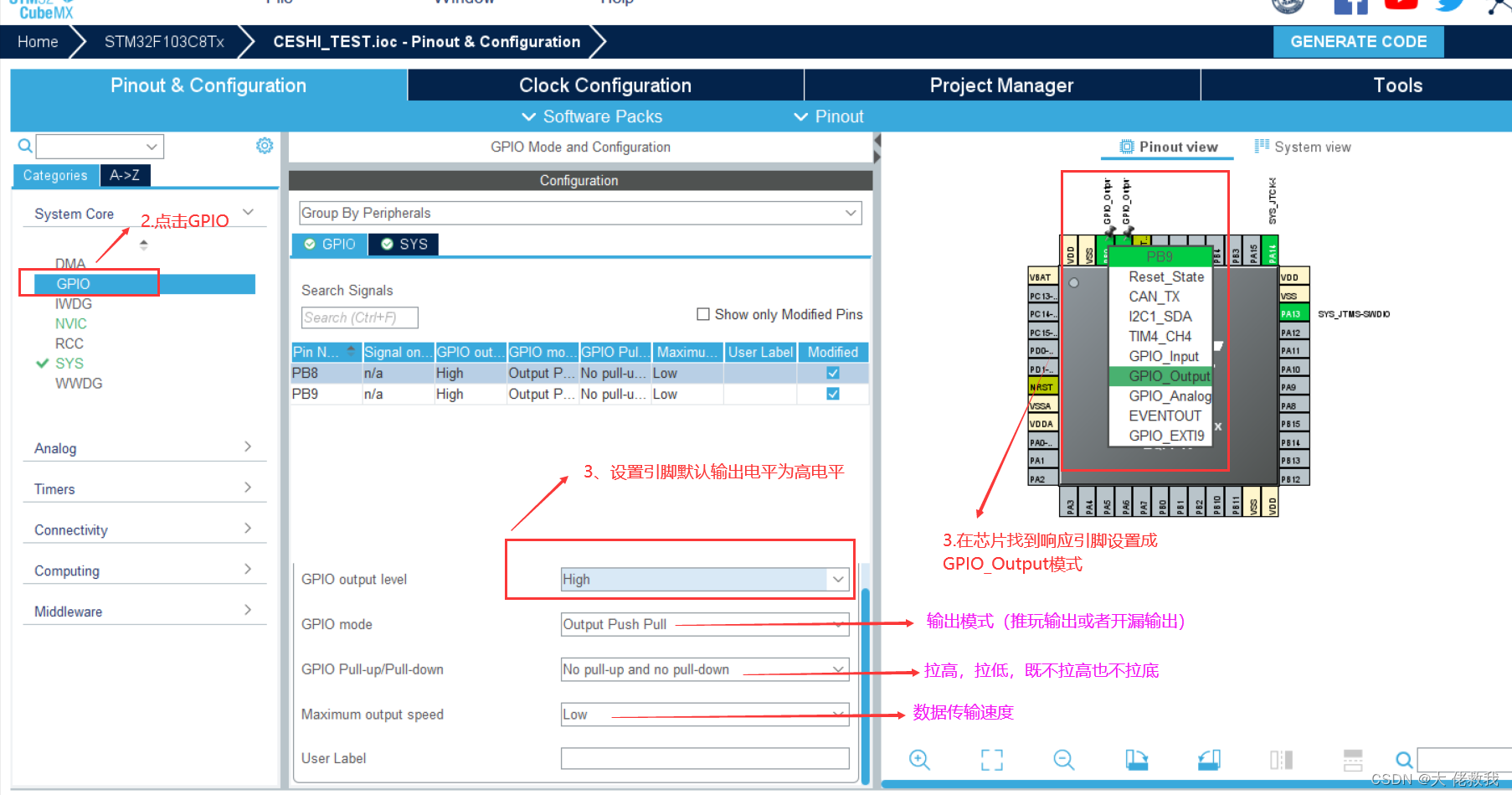
Task: Switch to the System view tab
Action: 1311,147
